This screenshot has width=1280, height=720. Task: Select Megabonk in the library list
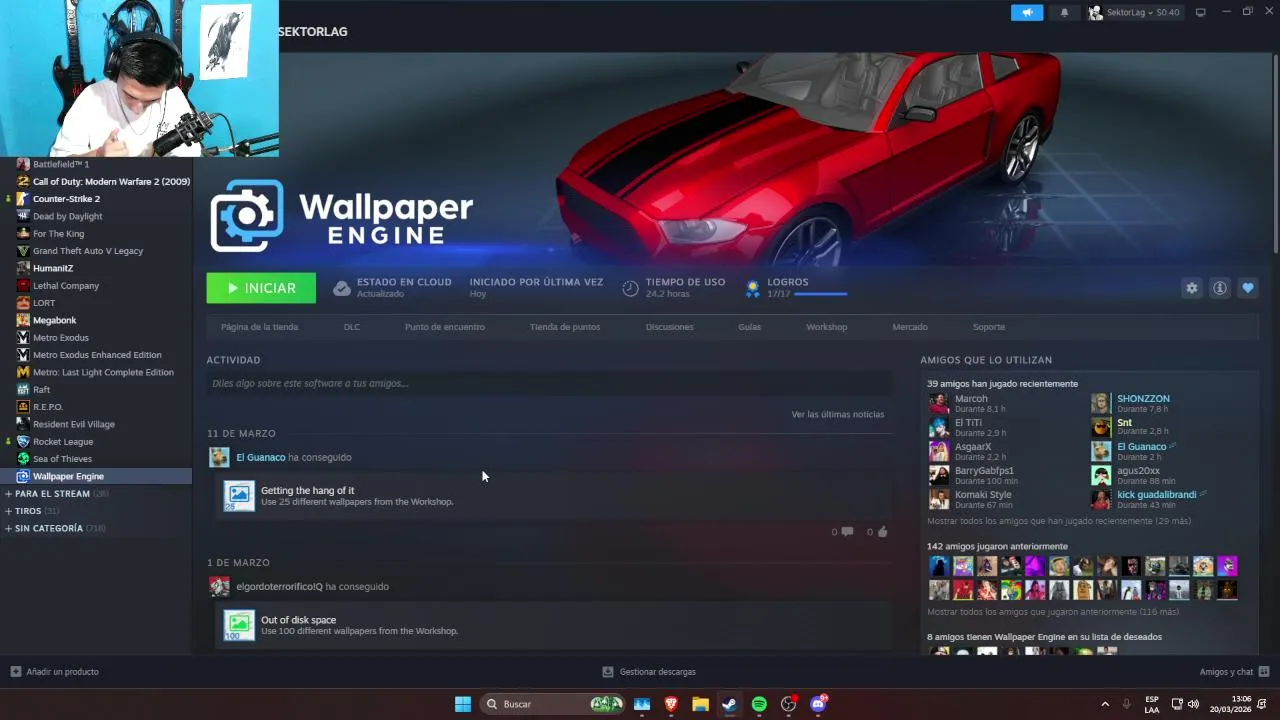coord(54,320)
